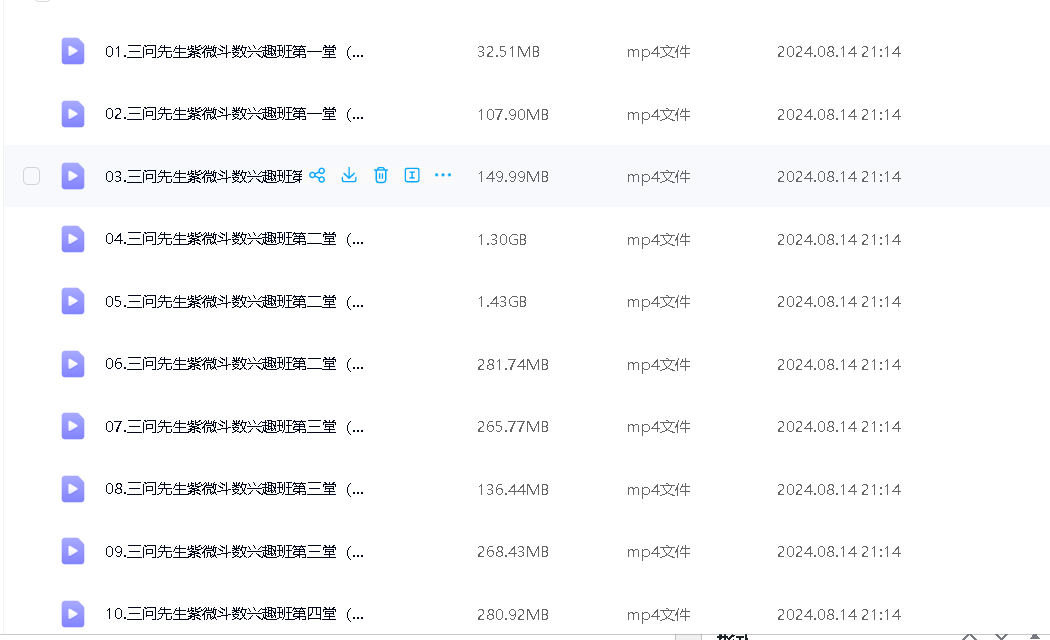Click the filename of video 08
Screen dimensions: 1050x640
[234, 490]
